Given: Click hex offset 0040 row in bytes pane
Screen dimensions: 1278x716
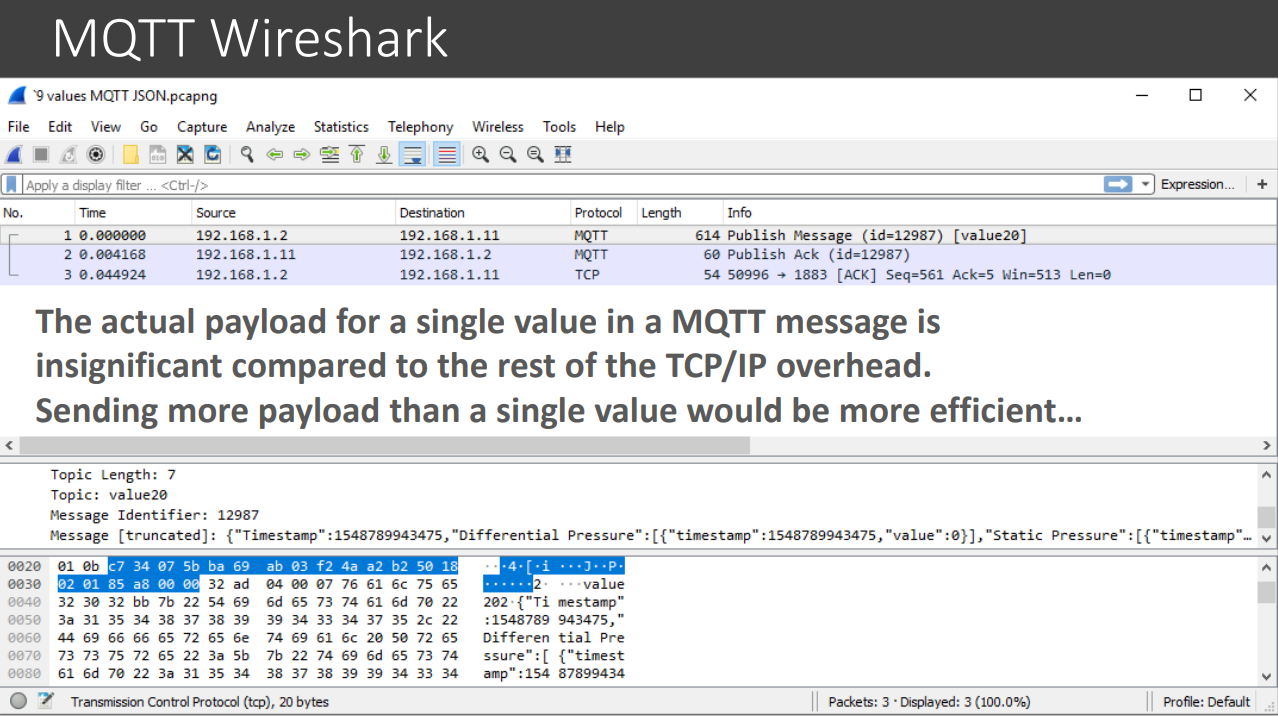Looking at the screenshot, I should click(x=316, y=602).
